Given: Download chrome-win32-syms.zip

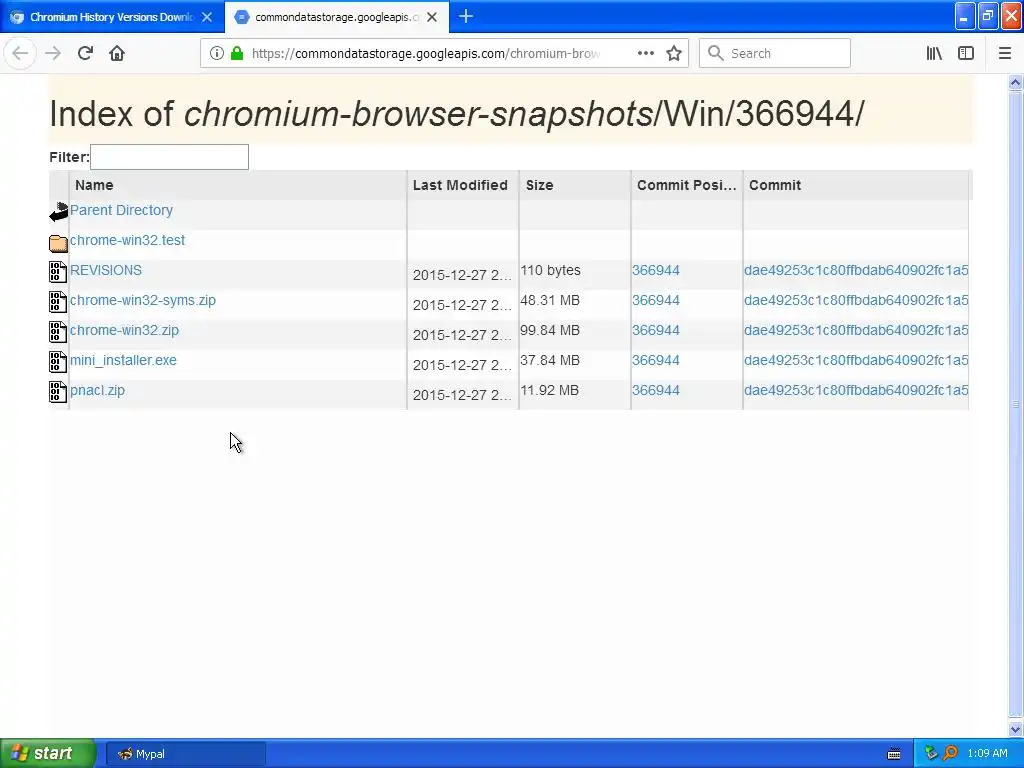Looking at the screenshot, I should click(142, 300).
